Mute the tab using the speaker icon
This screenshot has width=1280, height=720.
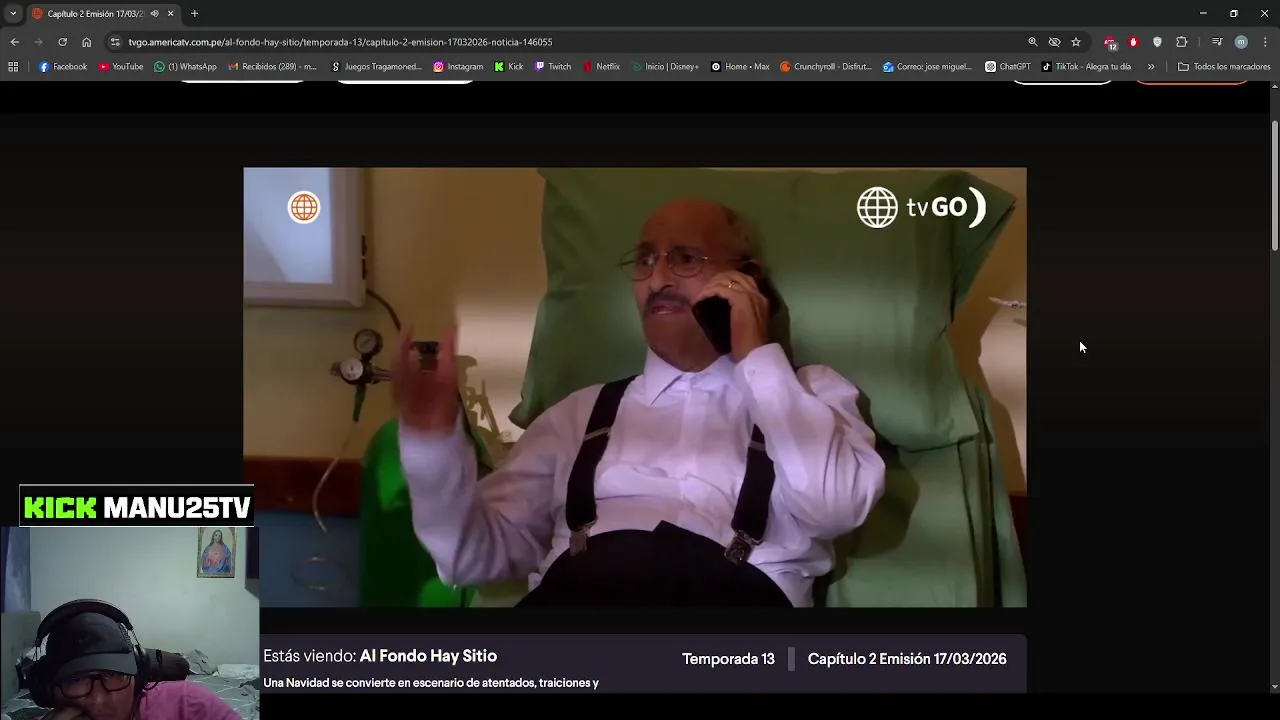click(154, 14)
